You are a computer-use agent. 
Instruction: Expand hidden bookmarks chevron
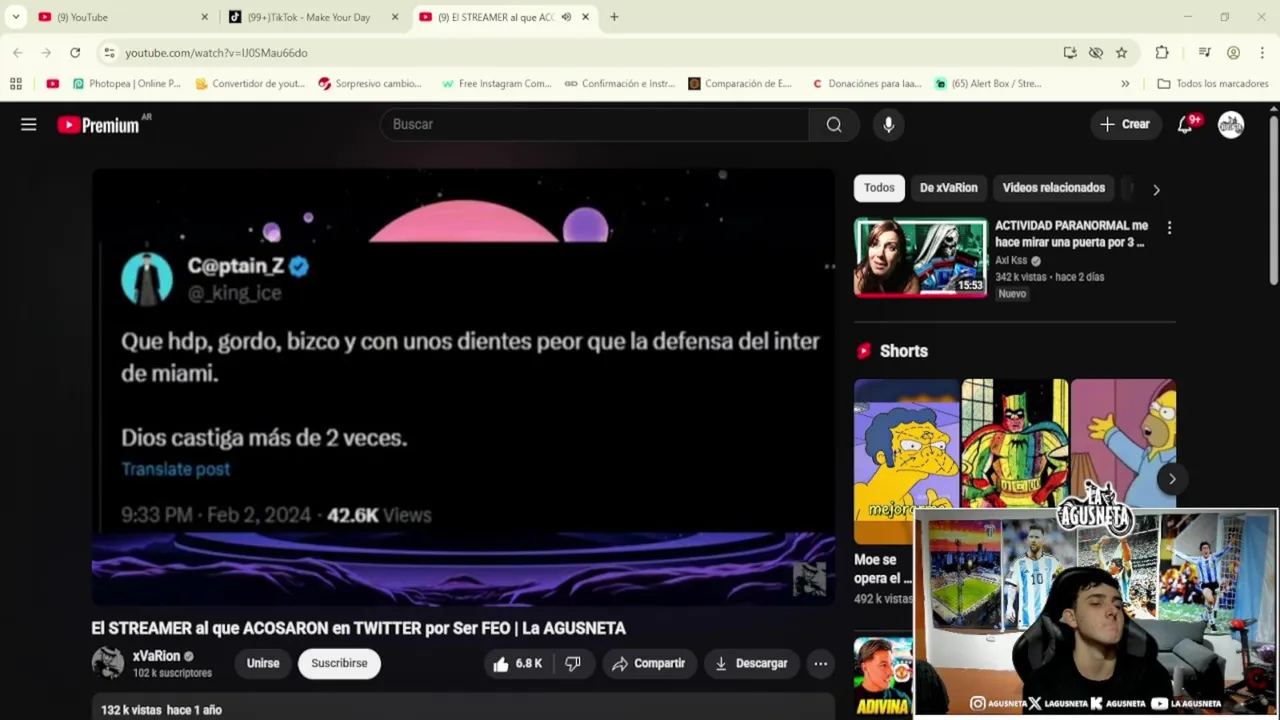point(1125,84)
